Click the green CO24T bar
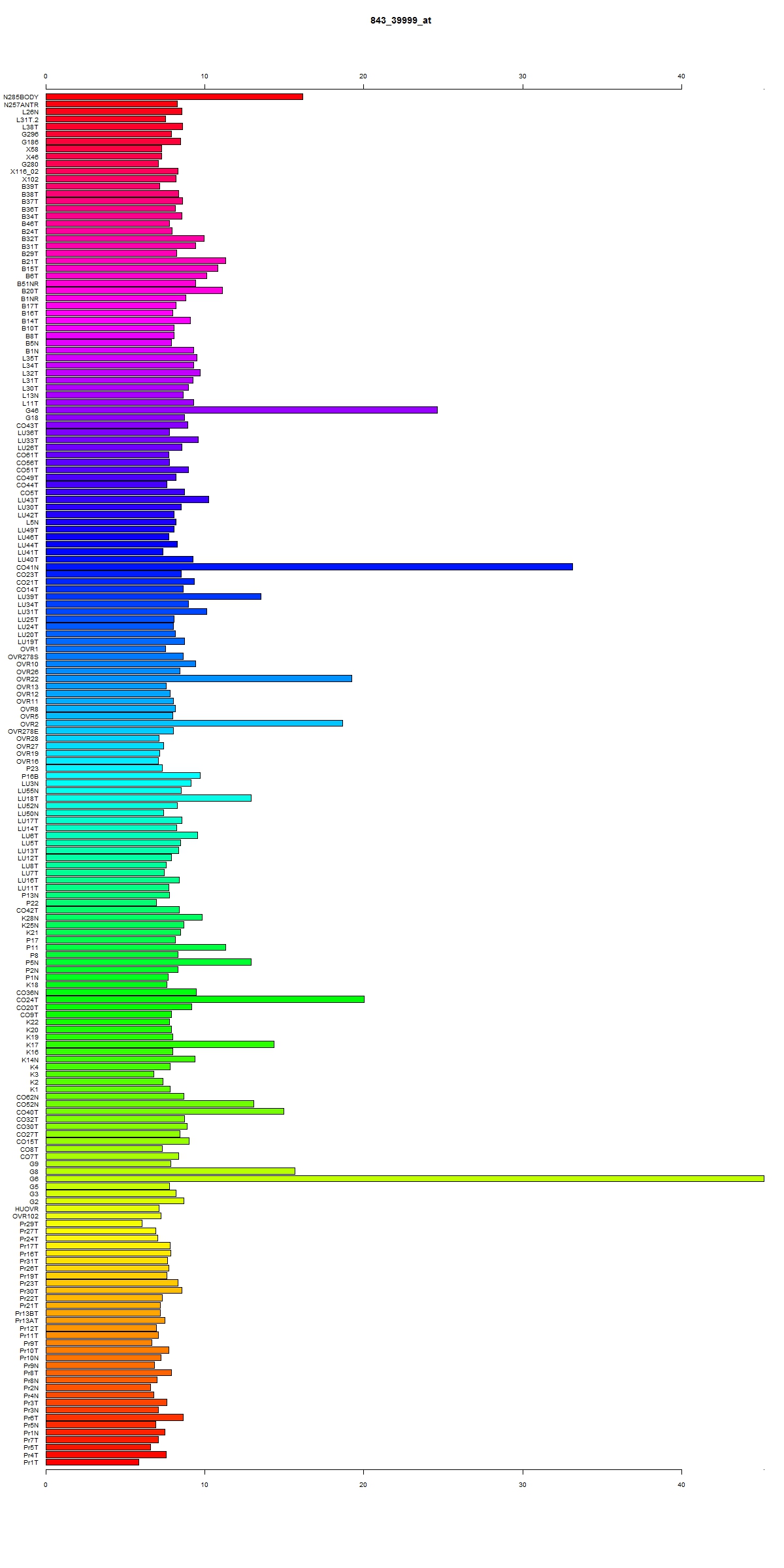 (x=204, y=1000)
